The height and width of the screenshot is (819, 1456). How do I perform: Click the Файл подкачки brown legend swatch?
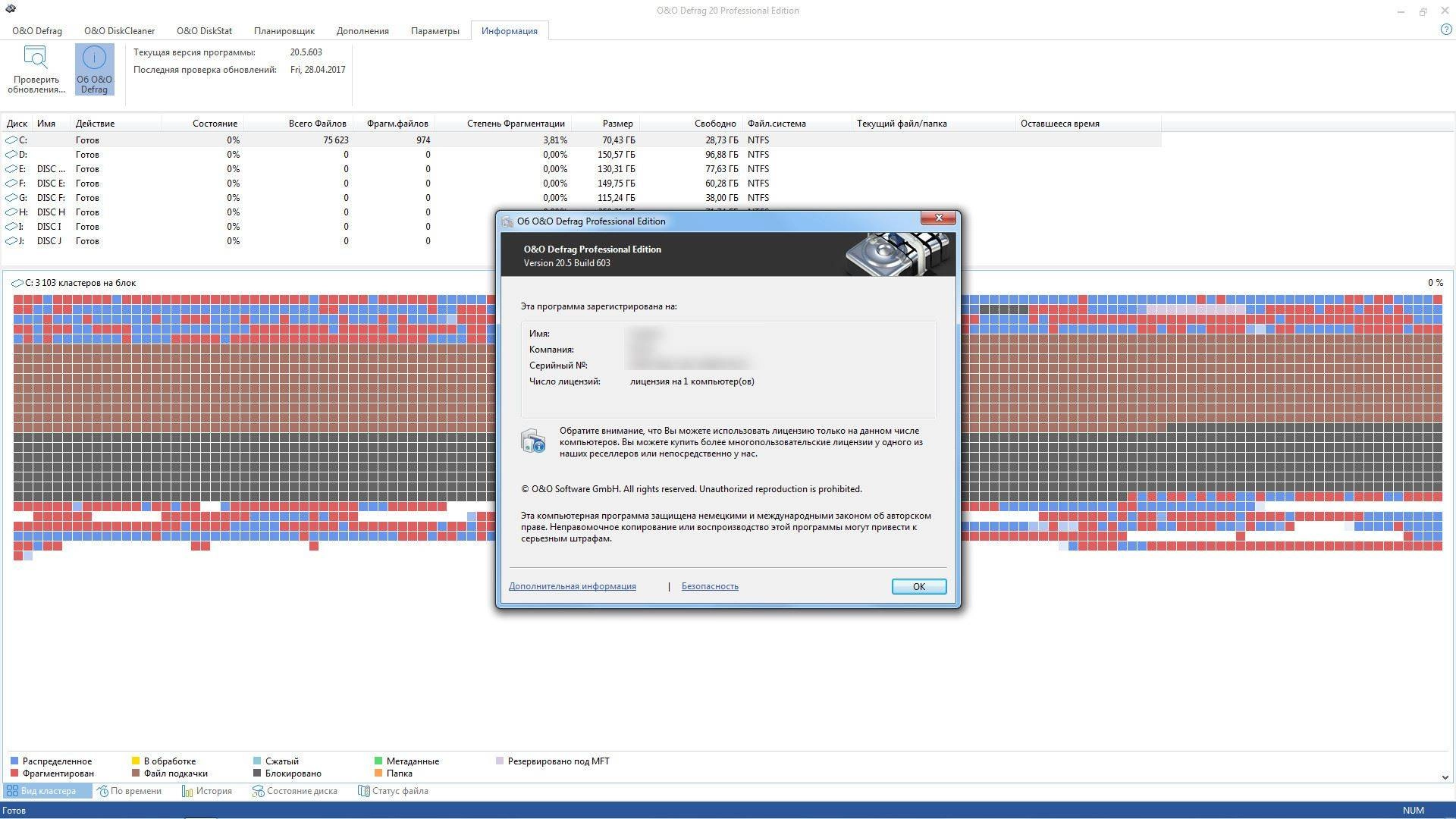(136, 773)
